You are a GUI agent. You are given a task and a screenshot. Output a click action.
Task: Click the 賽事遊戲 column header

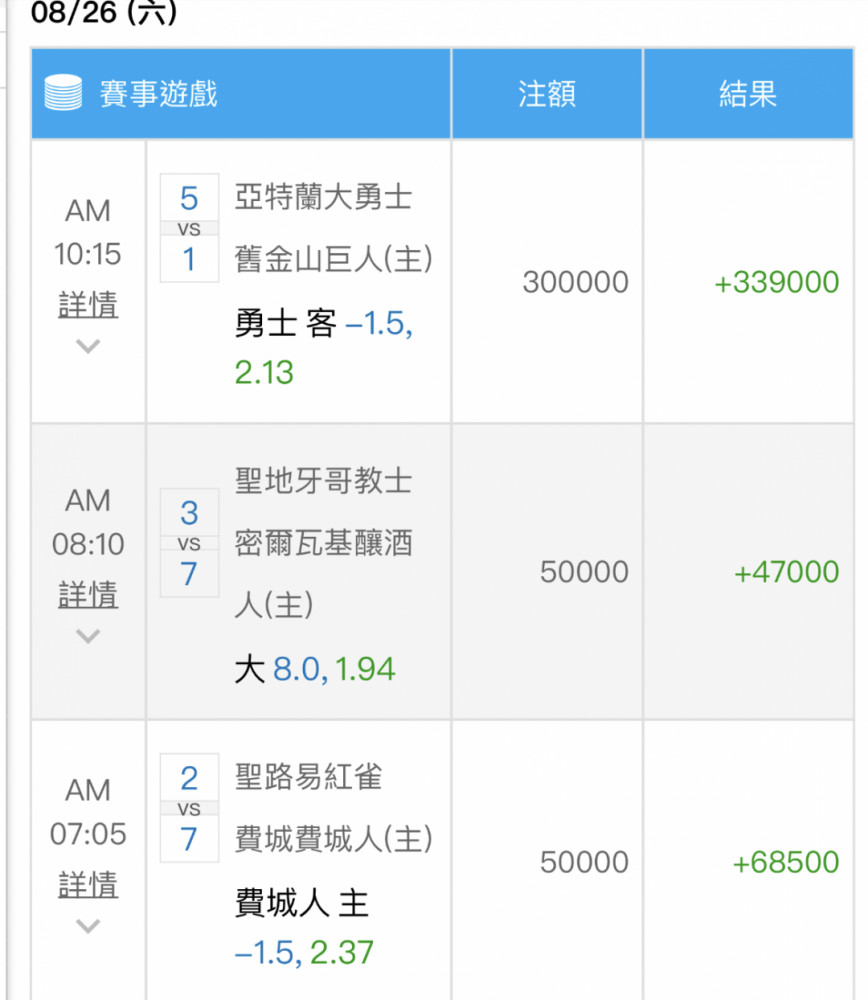pos(159,94)
